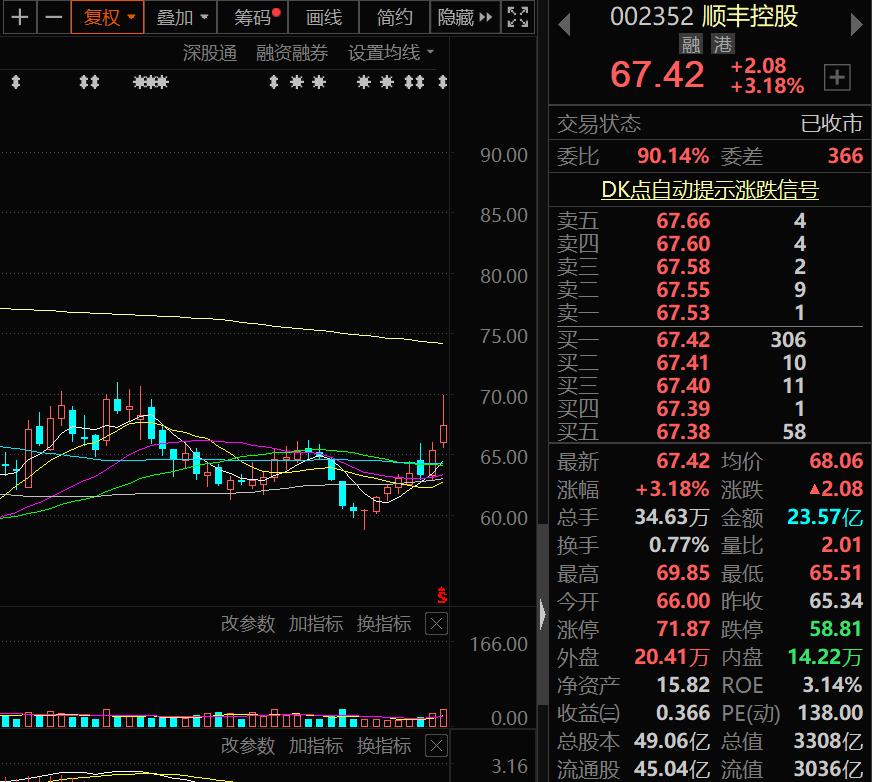Screen dimensions: 872x782
Task: Open the 筹码 chip distribution tool
Action: (253, 17)
